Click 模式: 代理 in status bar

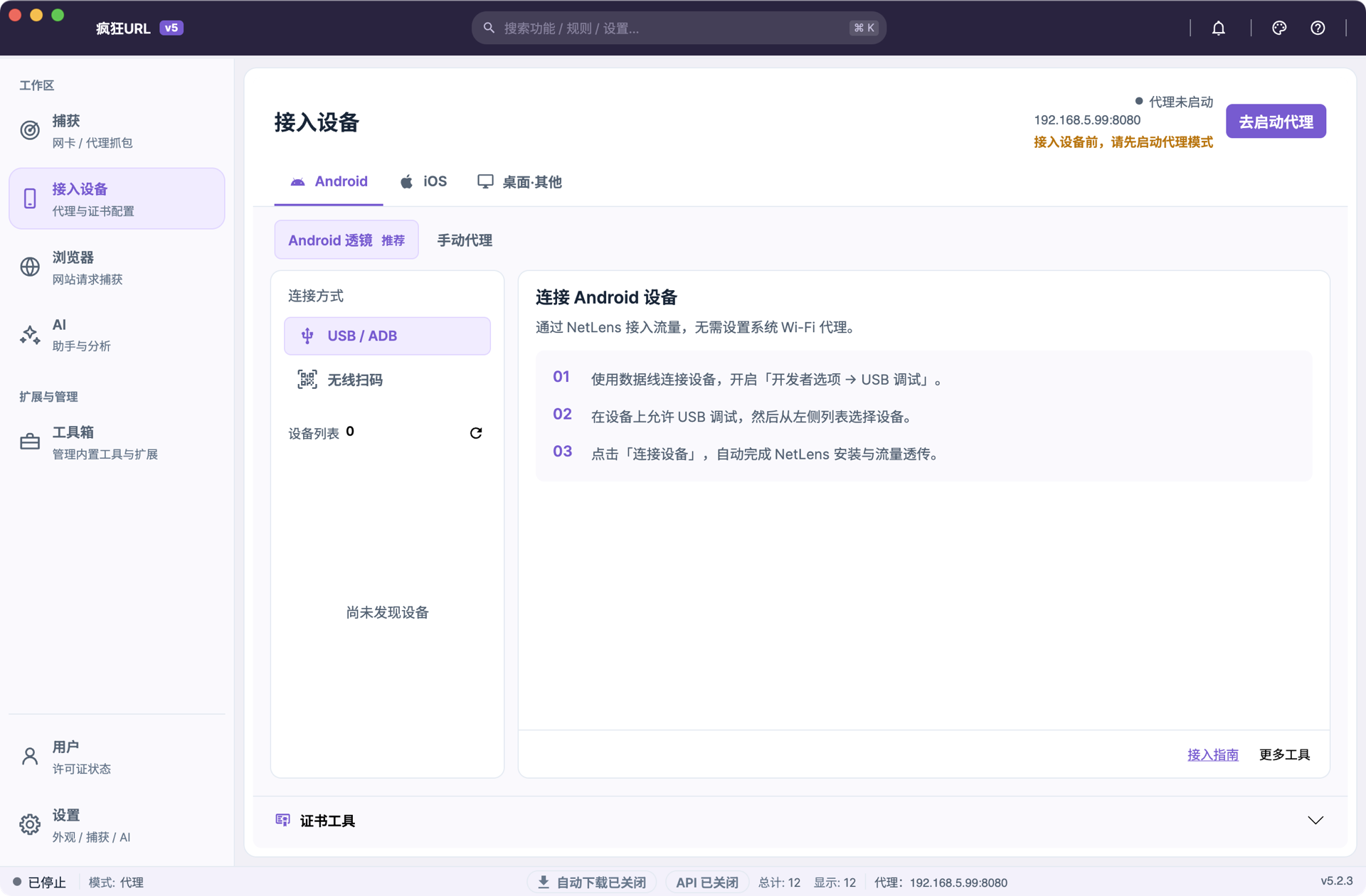(116, 882)
